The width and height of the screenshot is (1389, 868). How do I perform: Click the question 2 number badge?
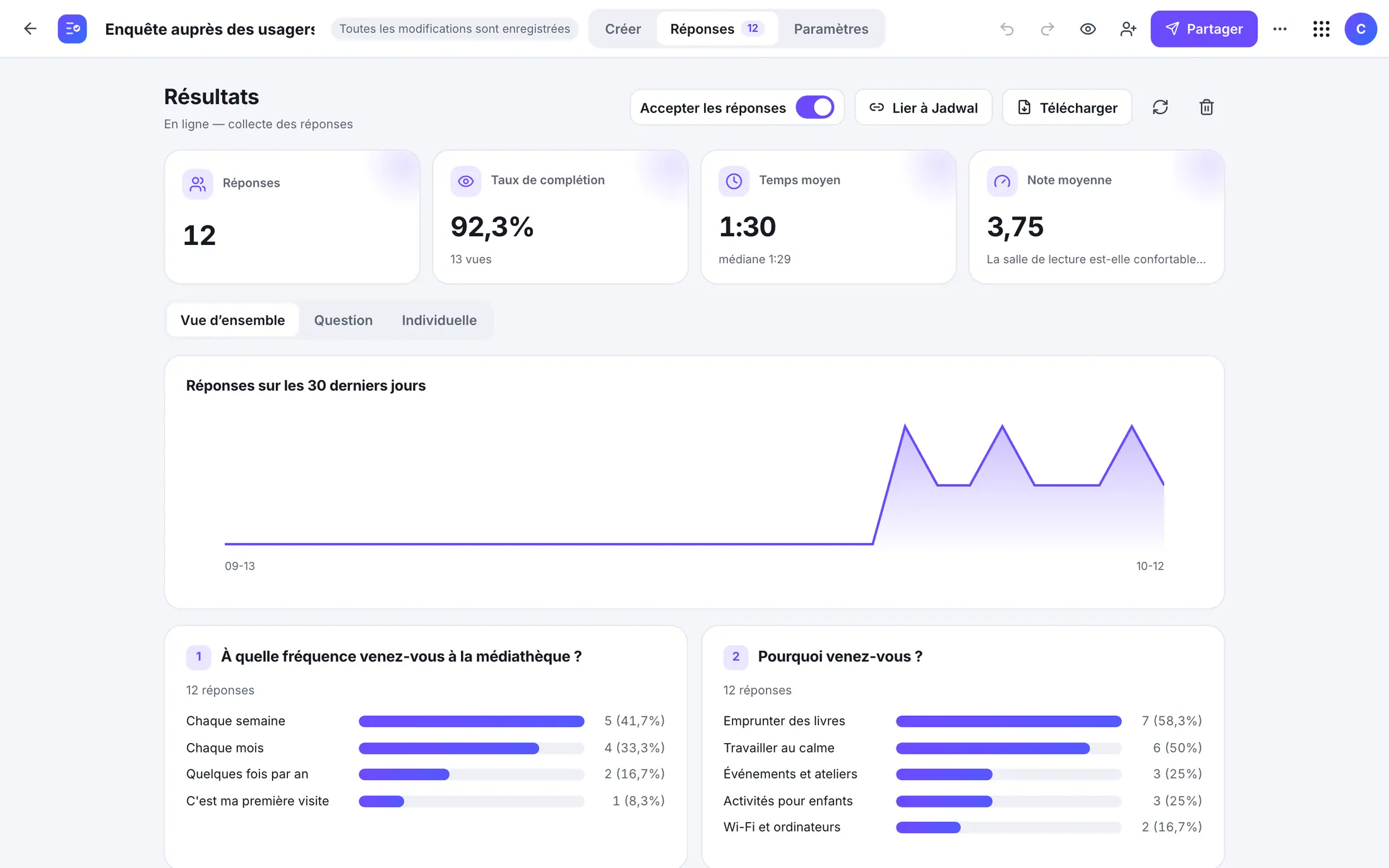[x=736, y=657]
